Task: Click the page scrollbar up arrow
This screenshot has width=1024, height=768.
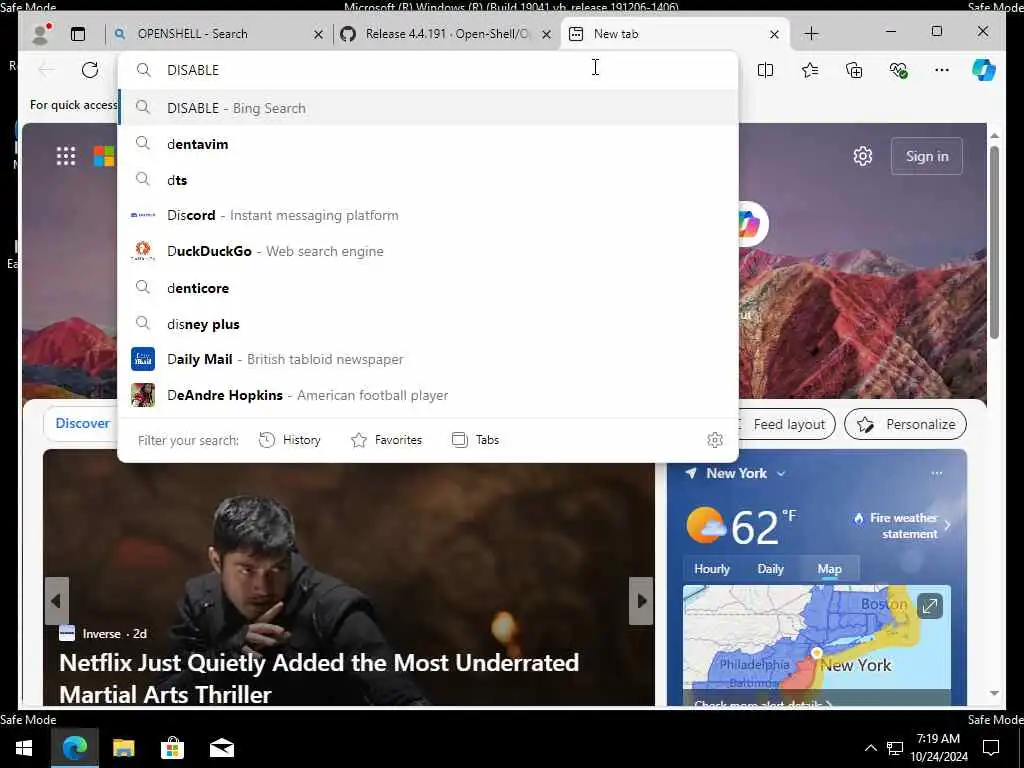Action: (995, 135)
